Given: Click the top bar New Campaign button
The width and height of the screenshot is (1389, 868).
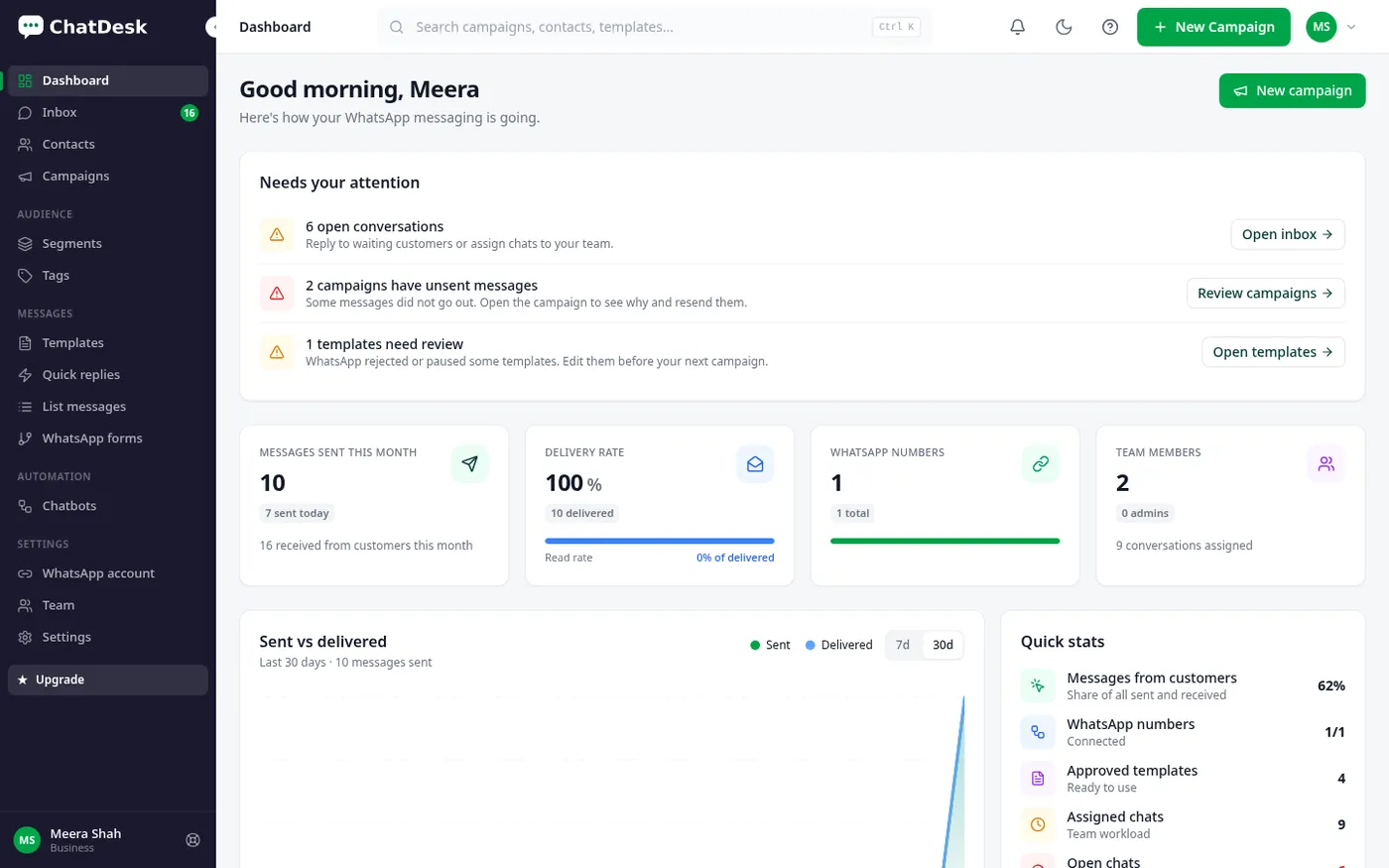Looking at the screenshot, I should (1213, 27).
